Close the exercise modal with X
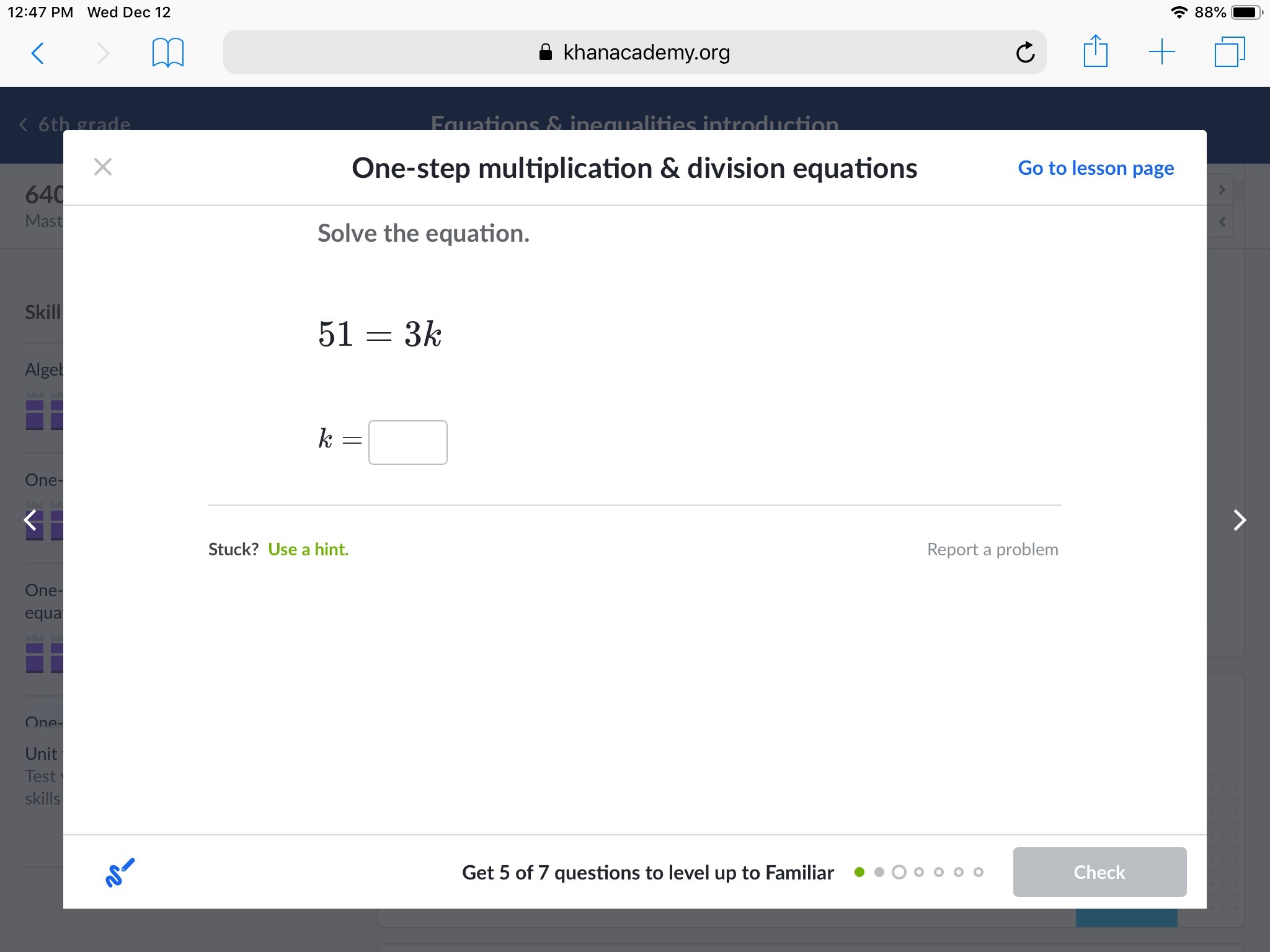 coord(103,167)
